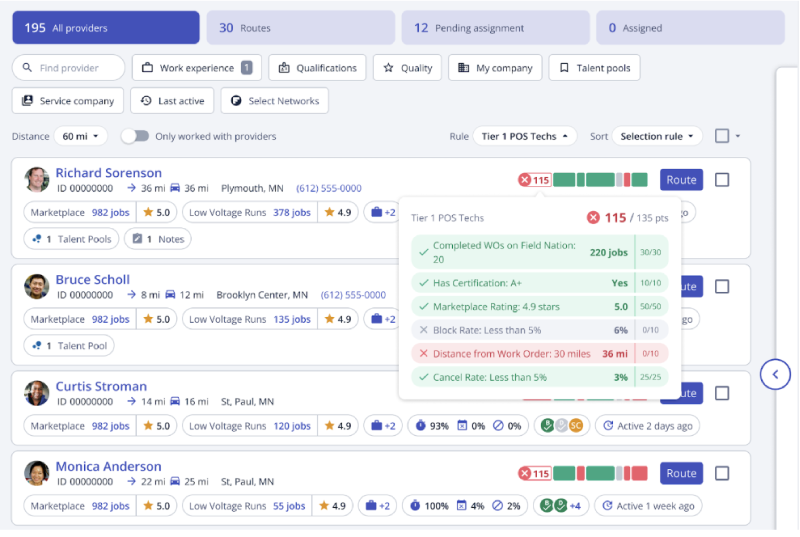Toggle Only worked with providers switch

point(135,136)
